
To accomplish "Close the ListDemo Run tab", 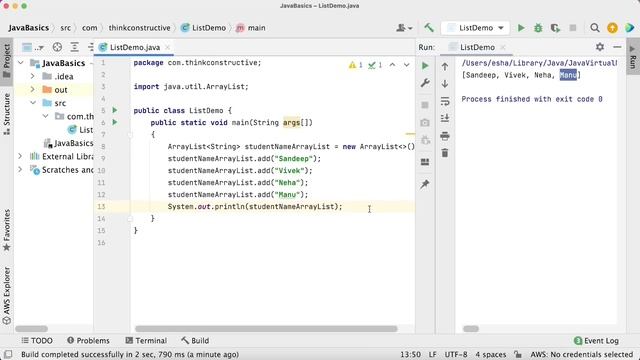I will 503,47.
